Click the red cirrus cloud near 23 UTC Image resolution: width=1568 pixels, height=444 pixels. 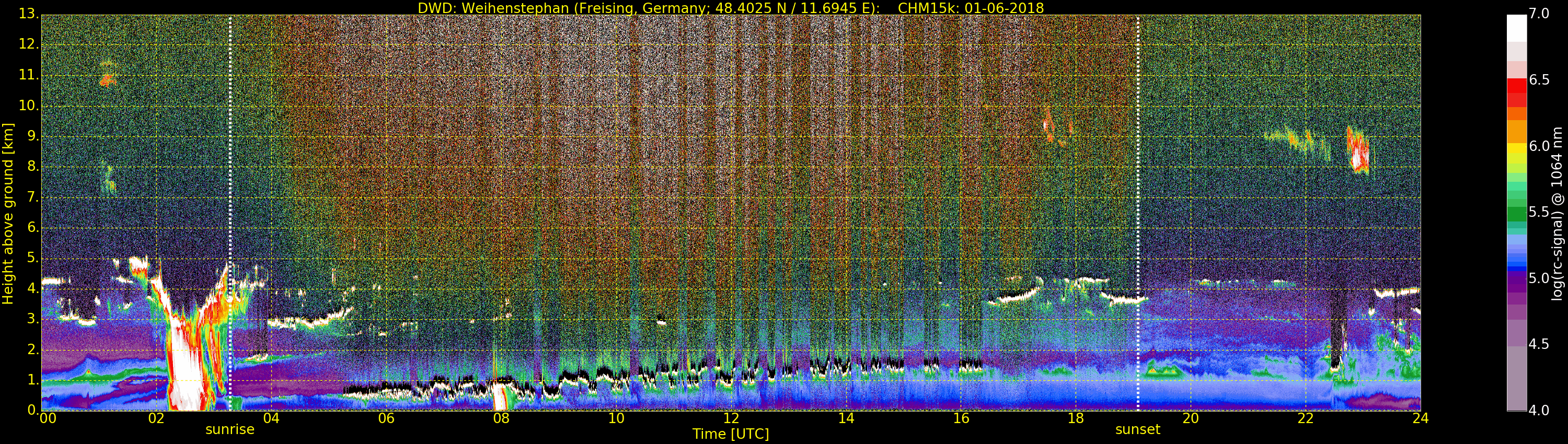coord(1358,153)
